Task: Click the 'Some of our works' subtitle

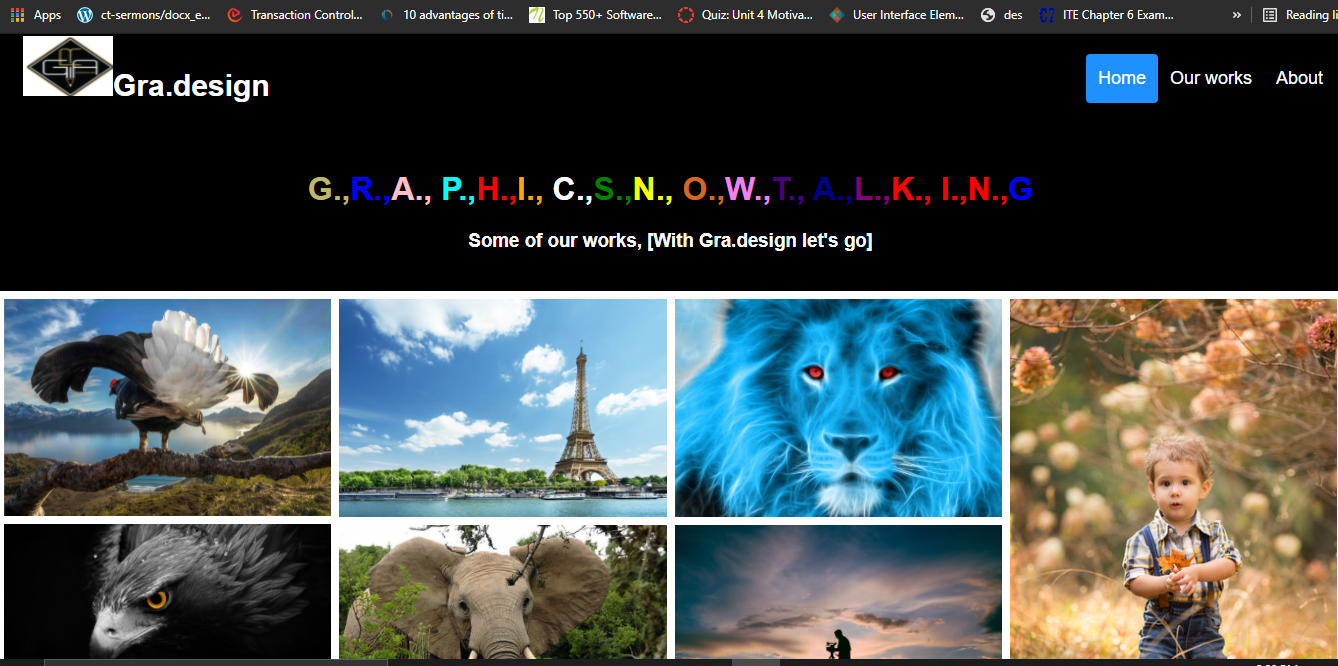Action: [670, 240]
